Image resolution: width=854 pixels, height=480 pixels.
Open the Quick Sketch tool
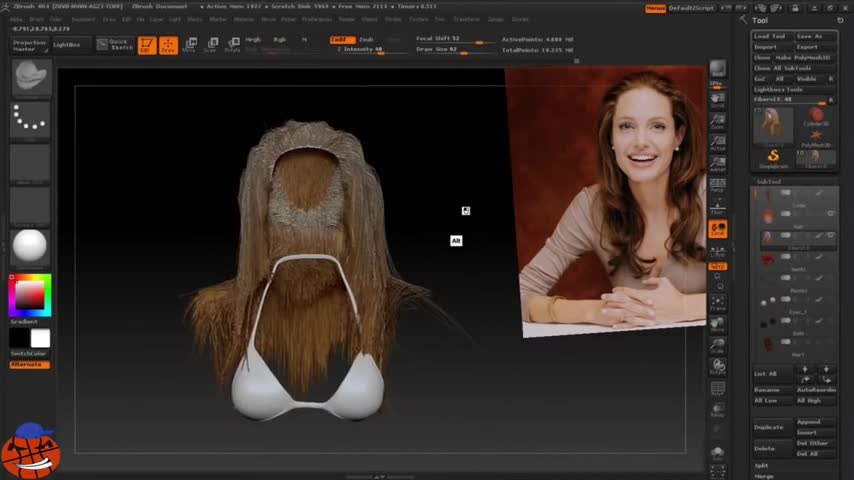pos(115,44)
